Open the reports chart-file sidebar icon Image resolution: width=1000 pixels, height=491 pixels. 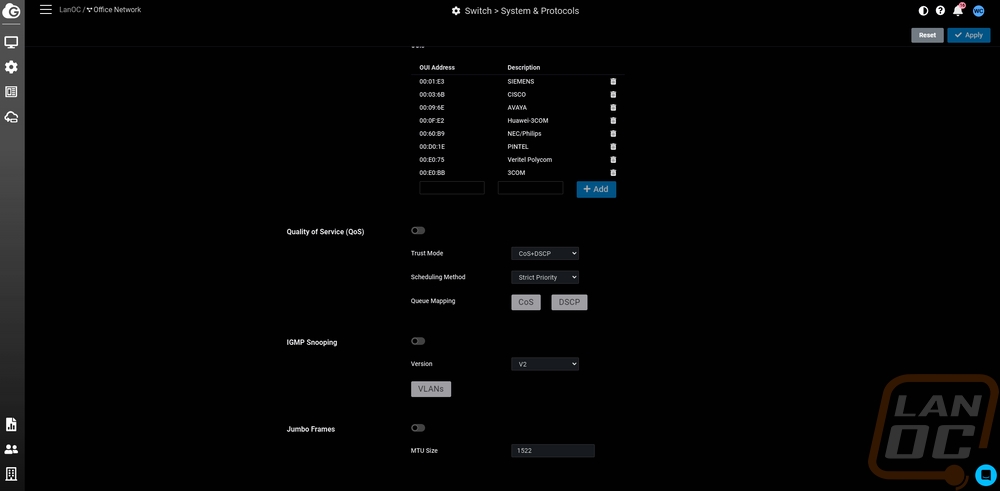click(11, 424)
